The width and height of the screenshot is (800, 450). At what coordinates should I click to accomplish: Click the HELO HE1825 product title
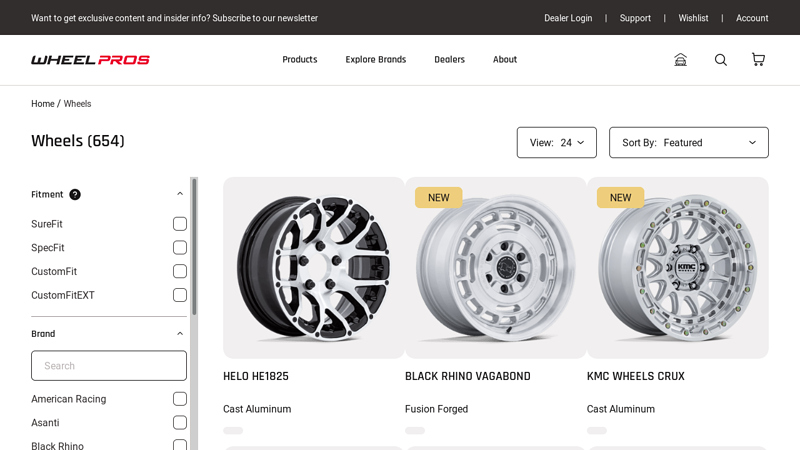[x=256, y=376]
